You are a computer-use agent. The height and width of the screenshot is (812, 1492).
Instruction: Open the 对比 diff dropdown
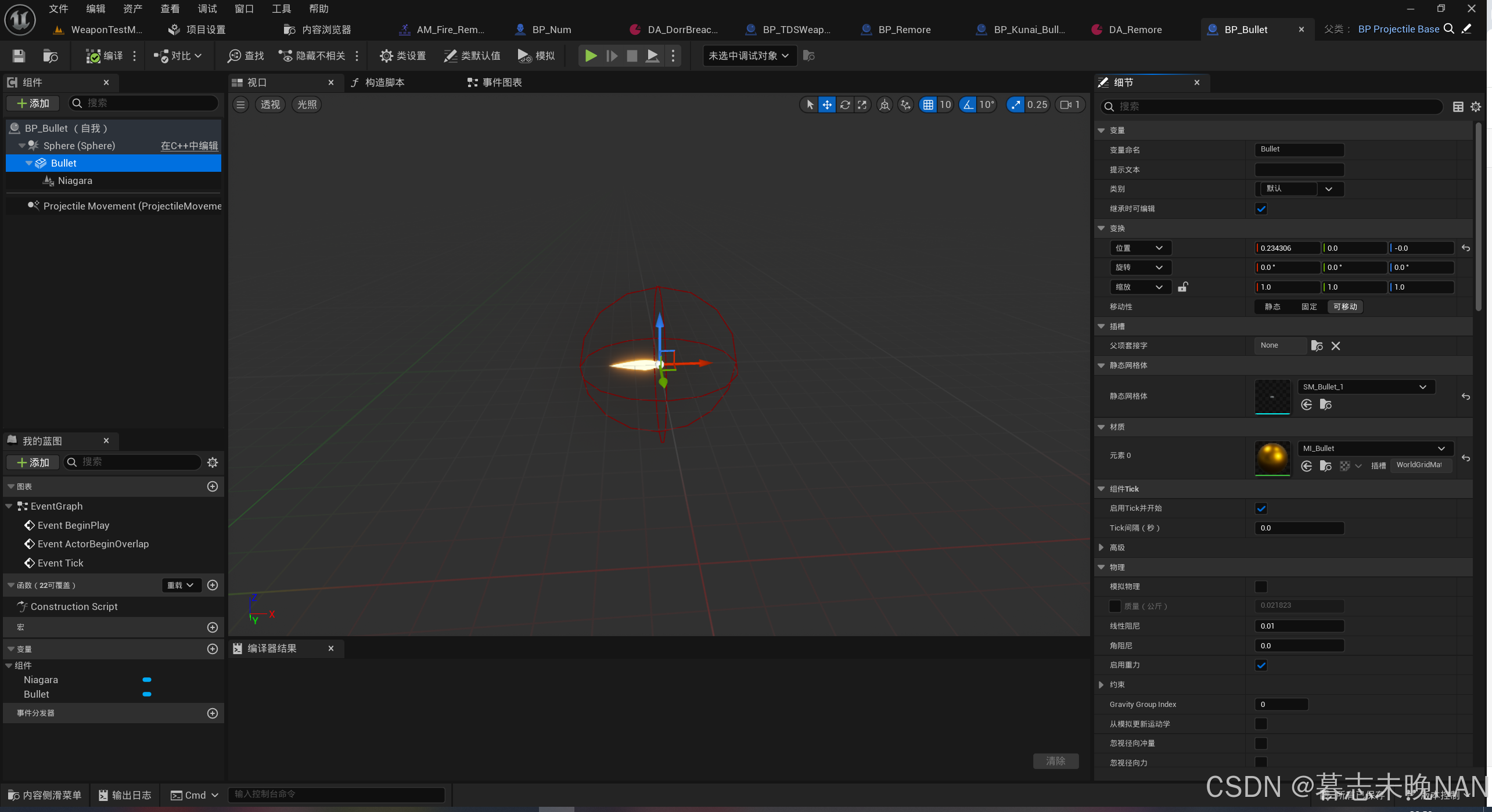pyautogui.click(x=178, y=56)
